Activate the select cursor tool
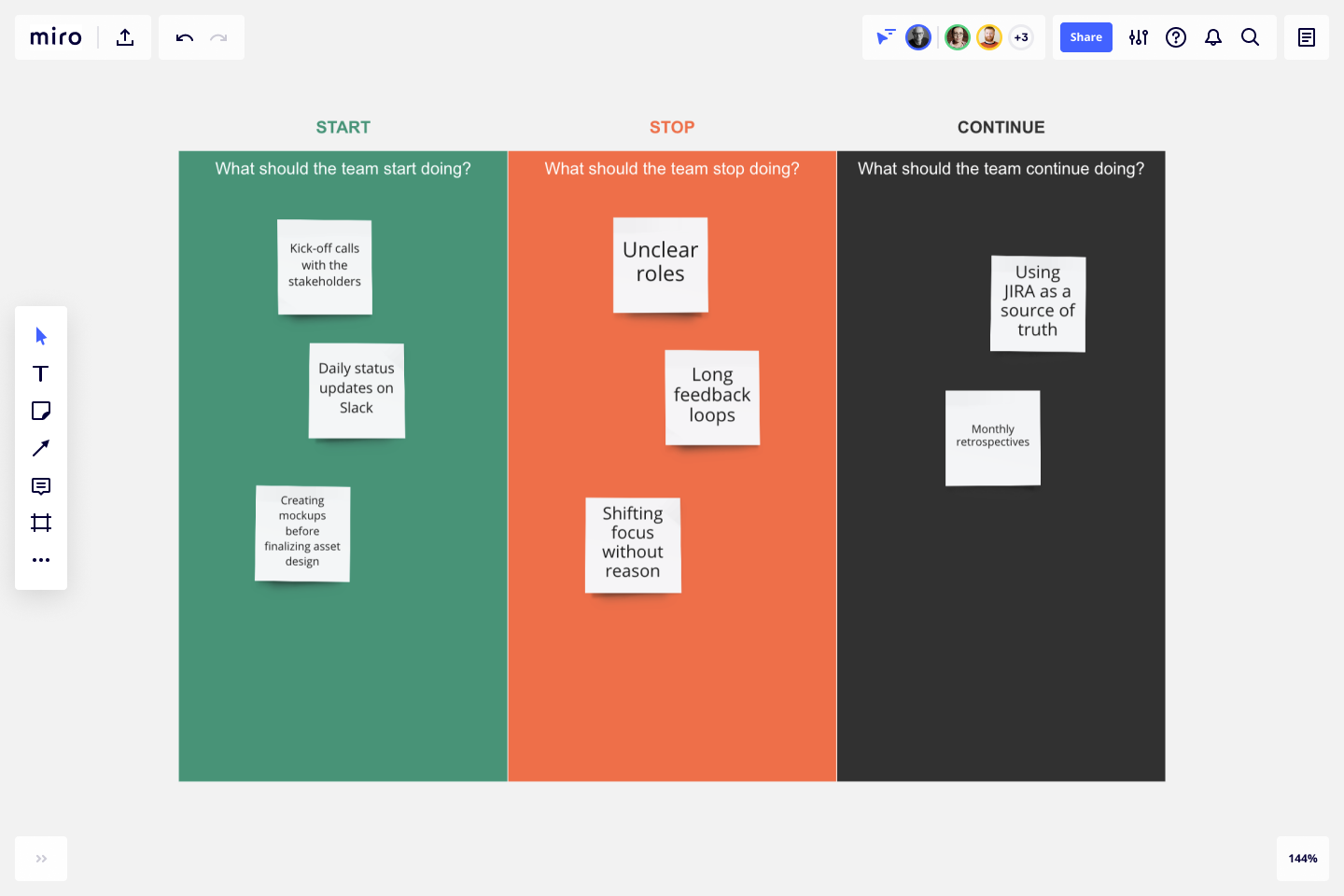The image size is (1344, 896). [40, 335]
